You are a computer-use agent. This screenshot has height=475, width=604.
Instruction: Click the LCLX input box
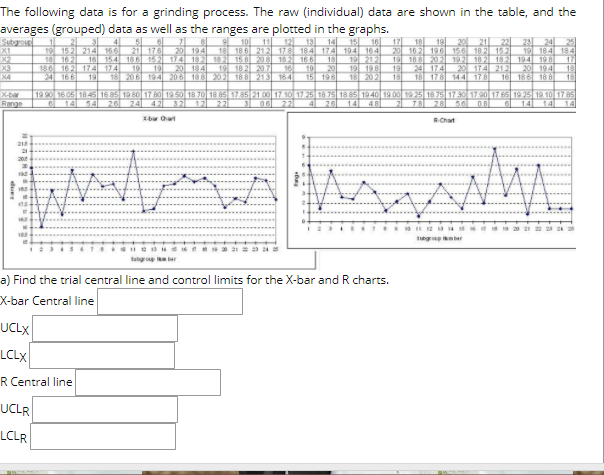pos(102,356)
